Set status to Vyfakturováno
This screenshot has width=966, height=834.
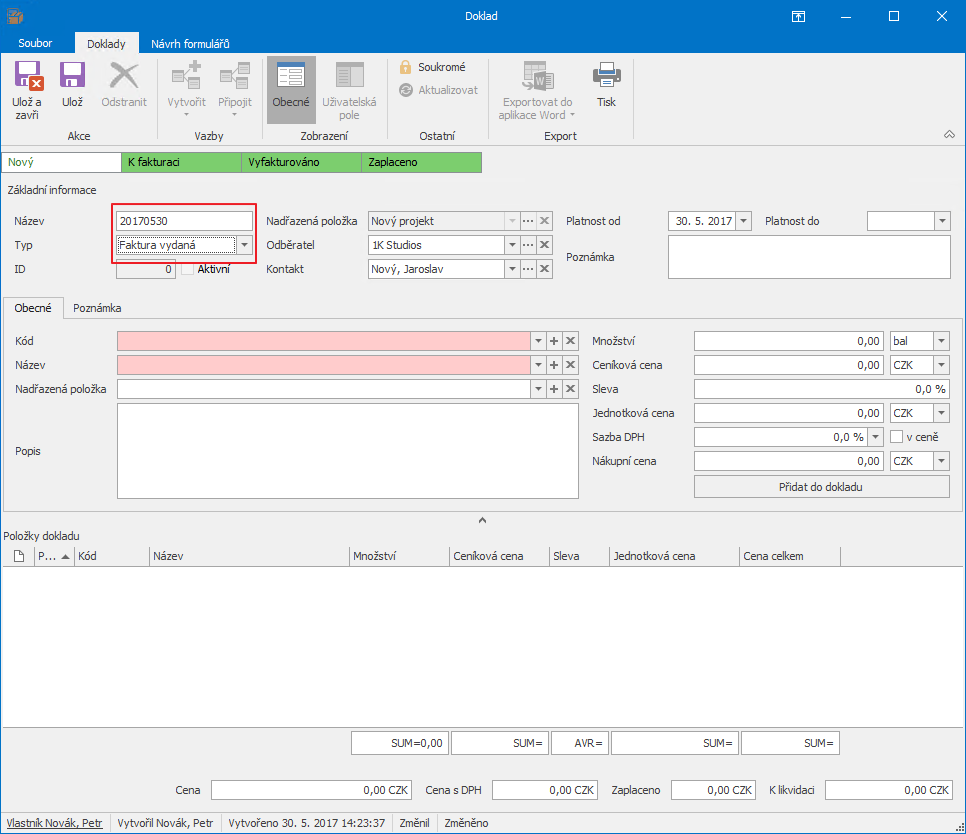click(x=301, y=162)
